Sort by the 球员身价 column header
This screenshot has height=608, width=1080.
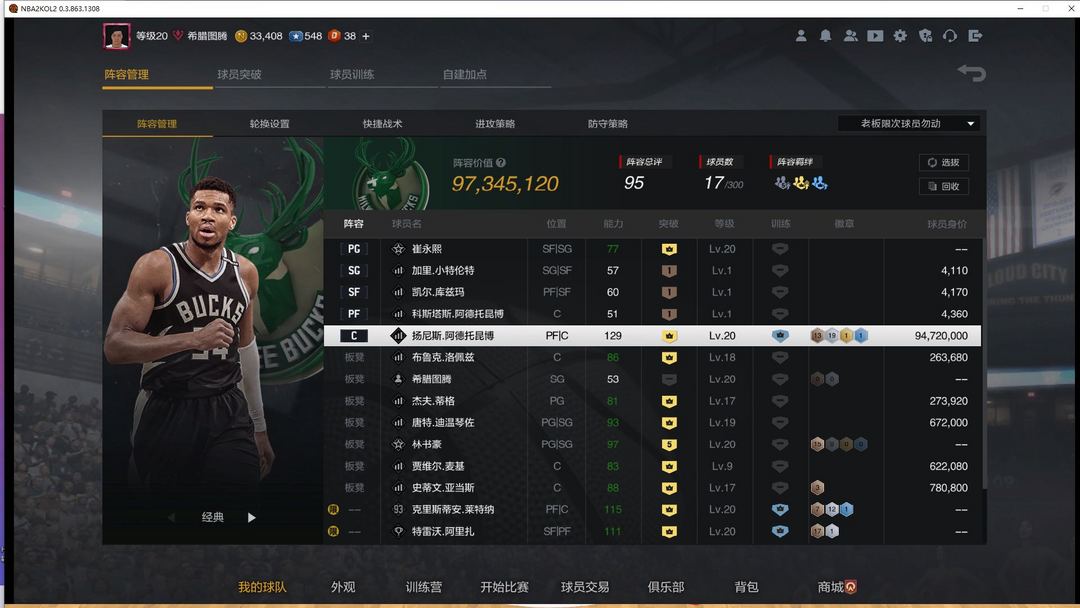tap(946, 224)
